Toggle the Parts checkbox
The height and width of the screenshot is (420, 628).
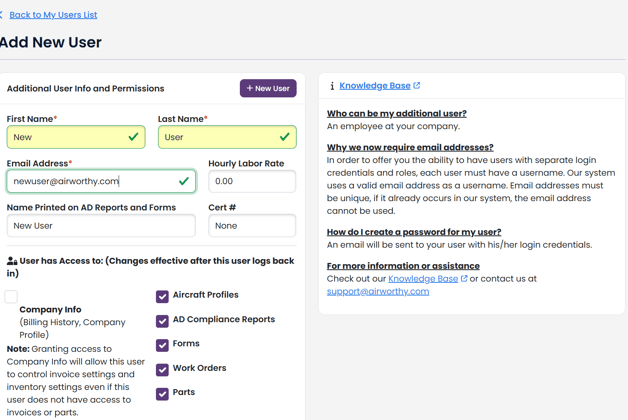pos(162,394)
